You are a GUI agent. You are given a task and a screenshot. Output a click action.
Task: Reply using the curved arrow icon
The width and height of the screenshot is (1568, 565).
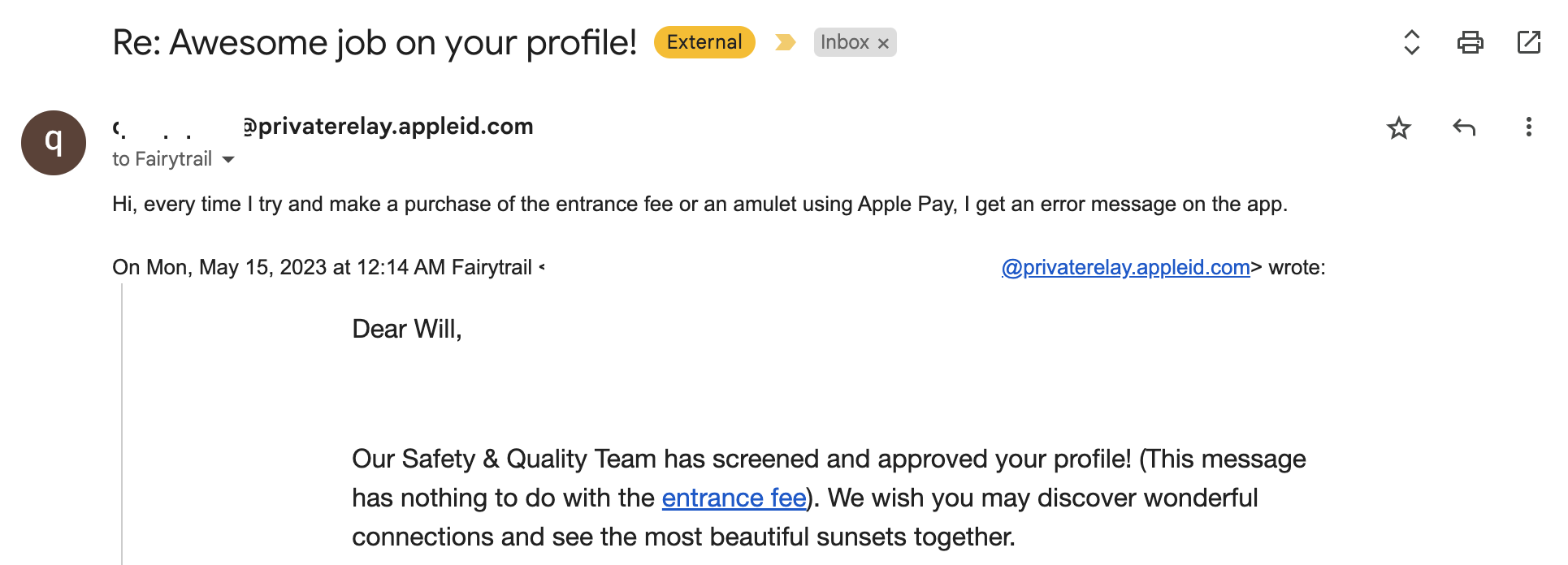click(x=1464, y=127)
